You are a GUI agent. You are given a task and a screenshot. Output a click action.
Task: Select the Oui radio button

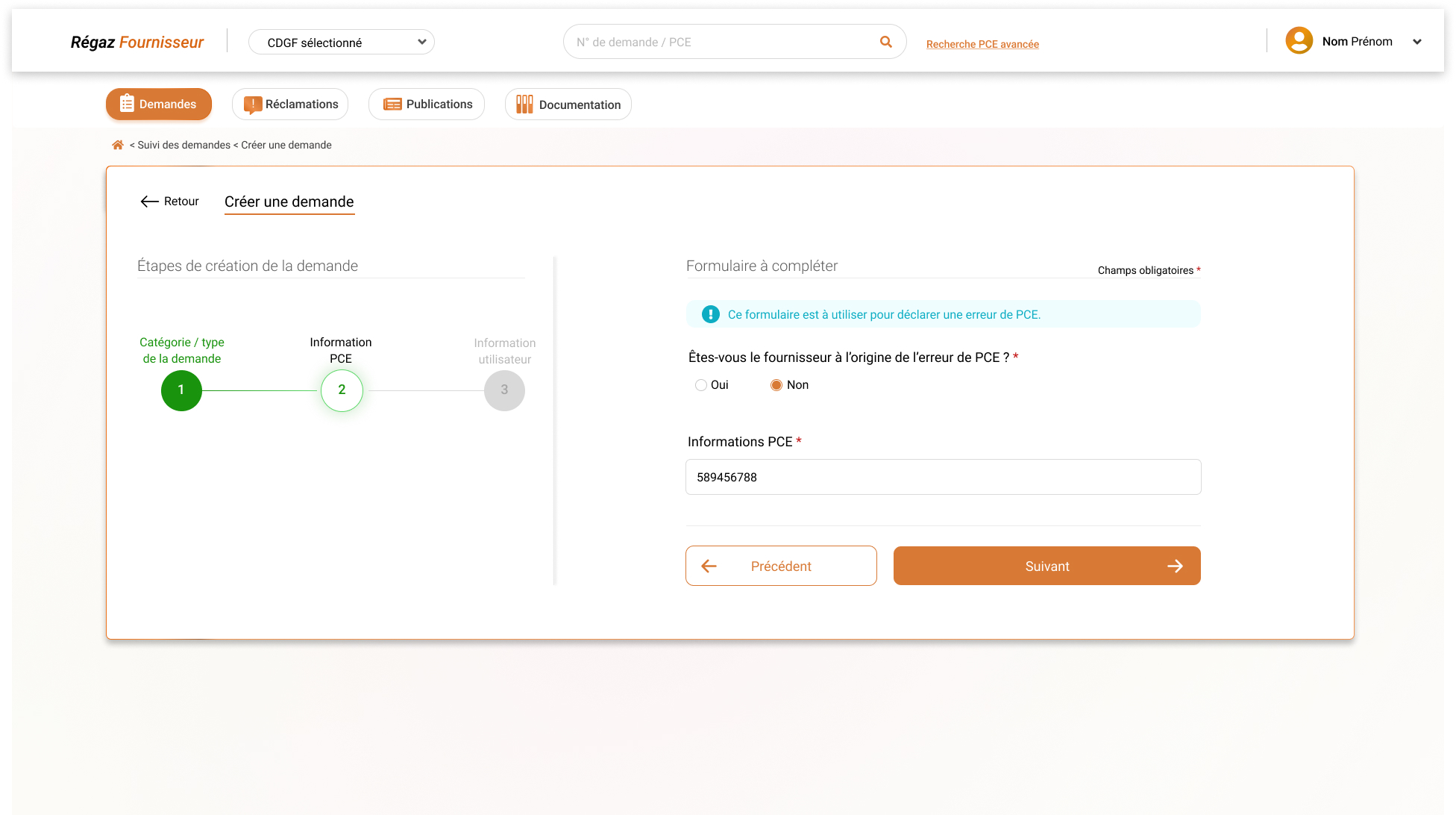click(x=701, y=385)
